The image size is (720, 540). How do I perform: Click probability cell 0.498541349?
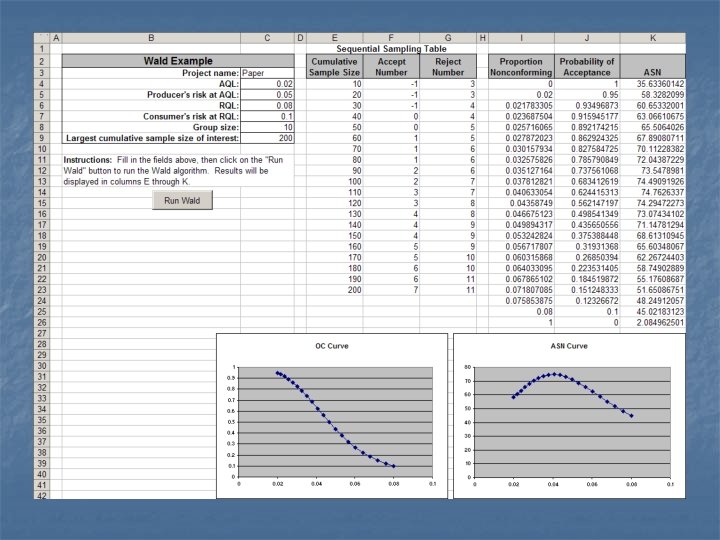pyautogui.click(x=587, y=214)
